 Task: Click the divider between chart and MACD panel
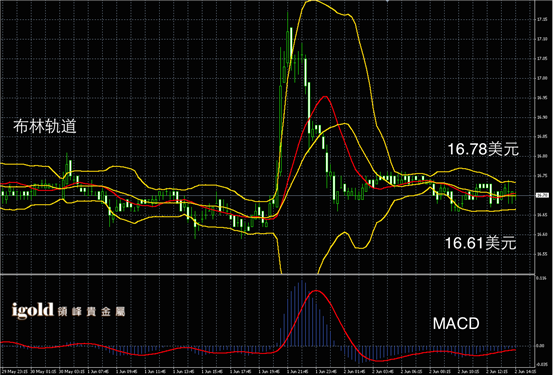coord(268,274)
